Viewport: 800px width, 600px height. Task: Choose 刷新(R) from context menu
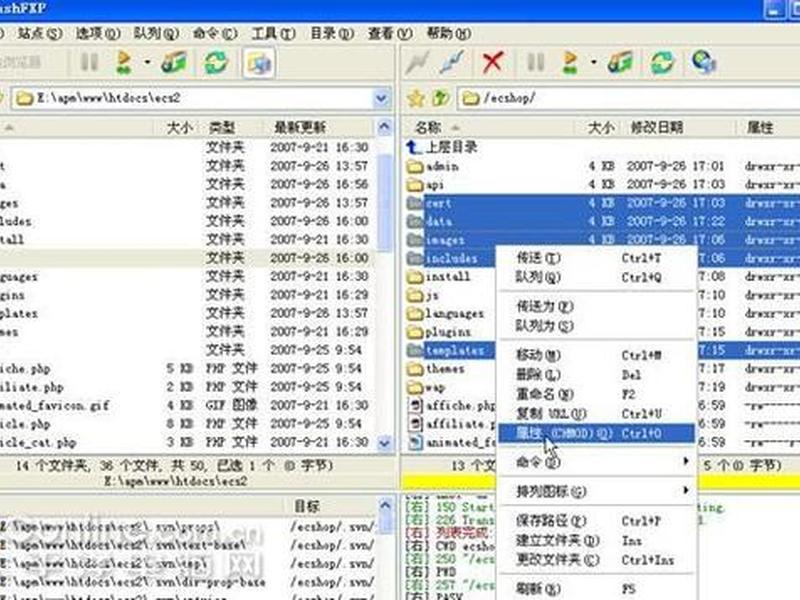click(596, 589)
